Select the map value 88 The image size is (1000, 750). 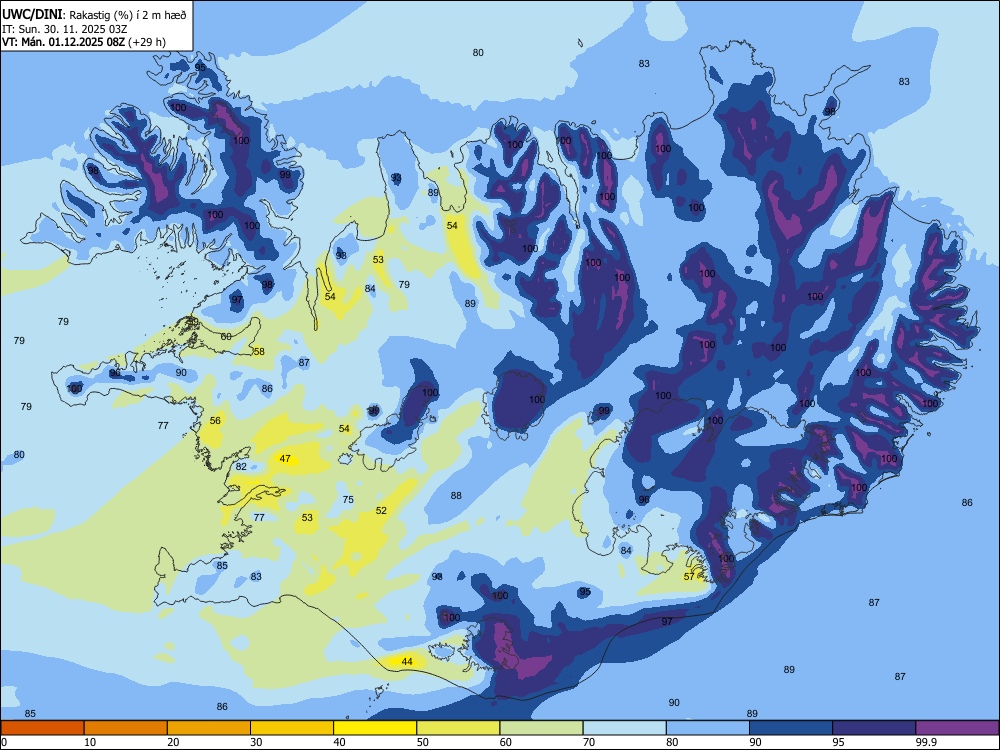coord(456,496)
